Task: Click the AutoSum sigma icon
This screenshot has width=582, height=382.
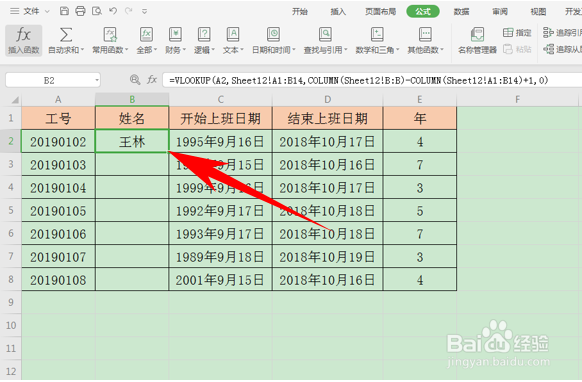Action: (x=66, y=35)
